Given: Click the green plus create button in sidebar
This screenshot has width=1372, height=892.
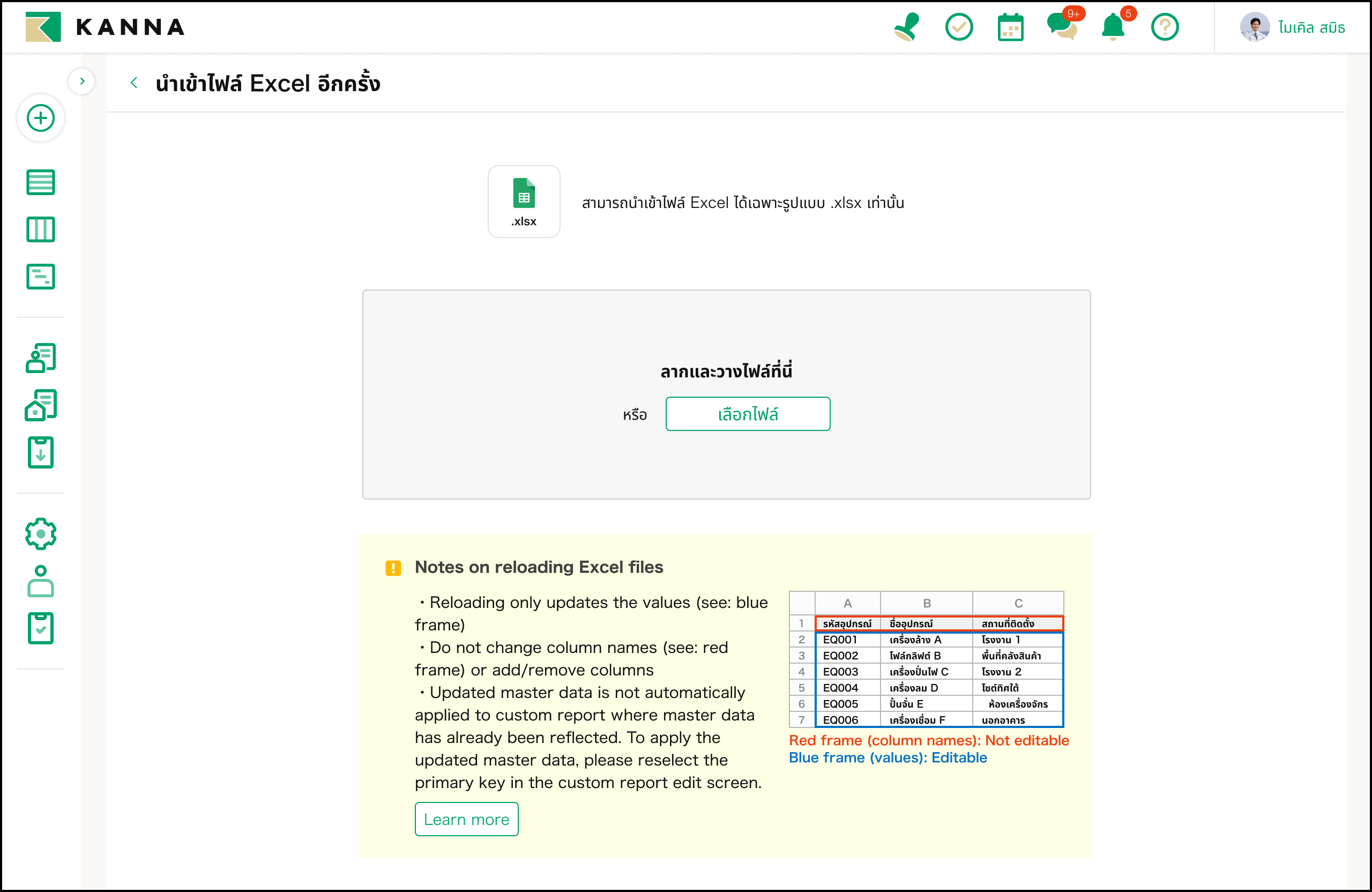Looking at the screenshot, I should pyautogui.click(x=40, y=118).
